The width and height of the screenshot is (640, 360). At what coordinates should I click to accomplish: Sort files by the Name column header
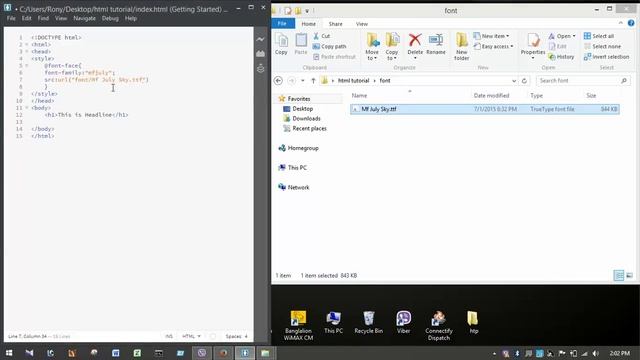360,96
